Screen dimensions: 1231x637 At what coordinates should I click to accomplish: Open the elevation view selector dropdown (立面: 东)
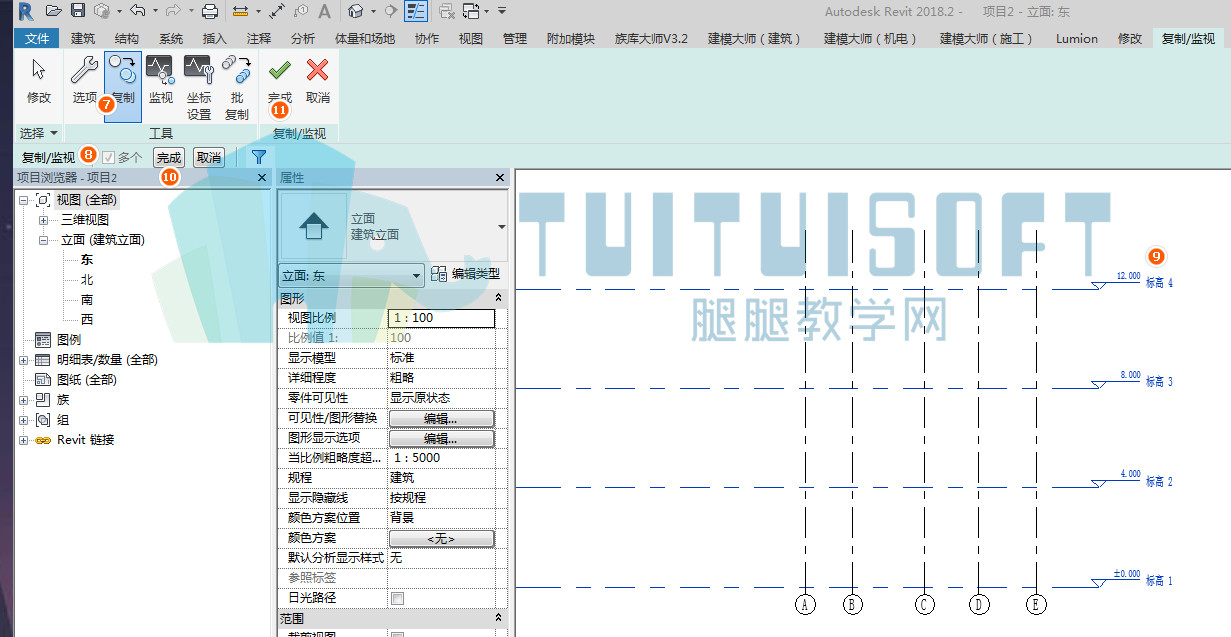[351, 275]
